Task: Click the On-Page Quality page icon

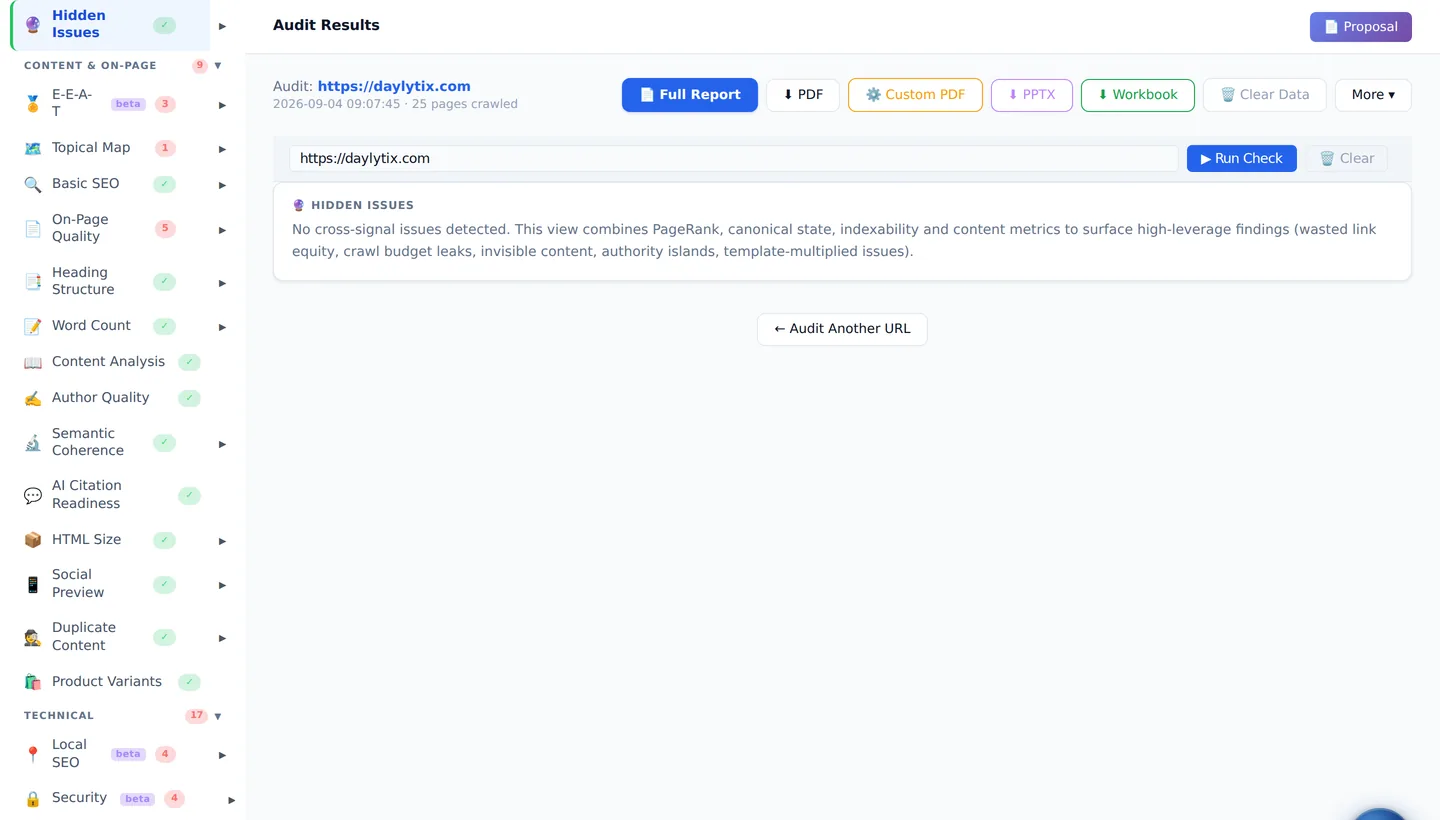Action: (x=33, y=229)
